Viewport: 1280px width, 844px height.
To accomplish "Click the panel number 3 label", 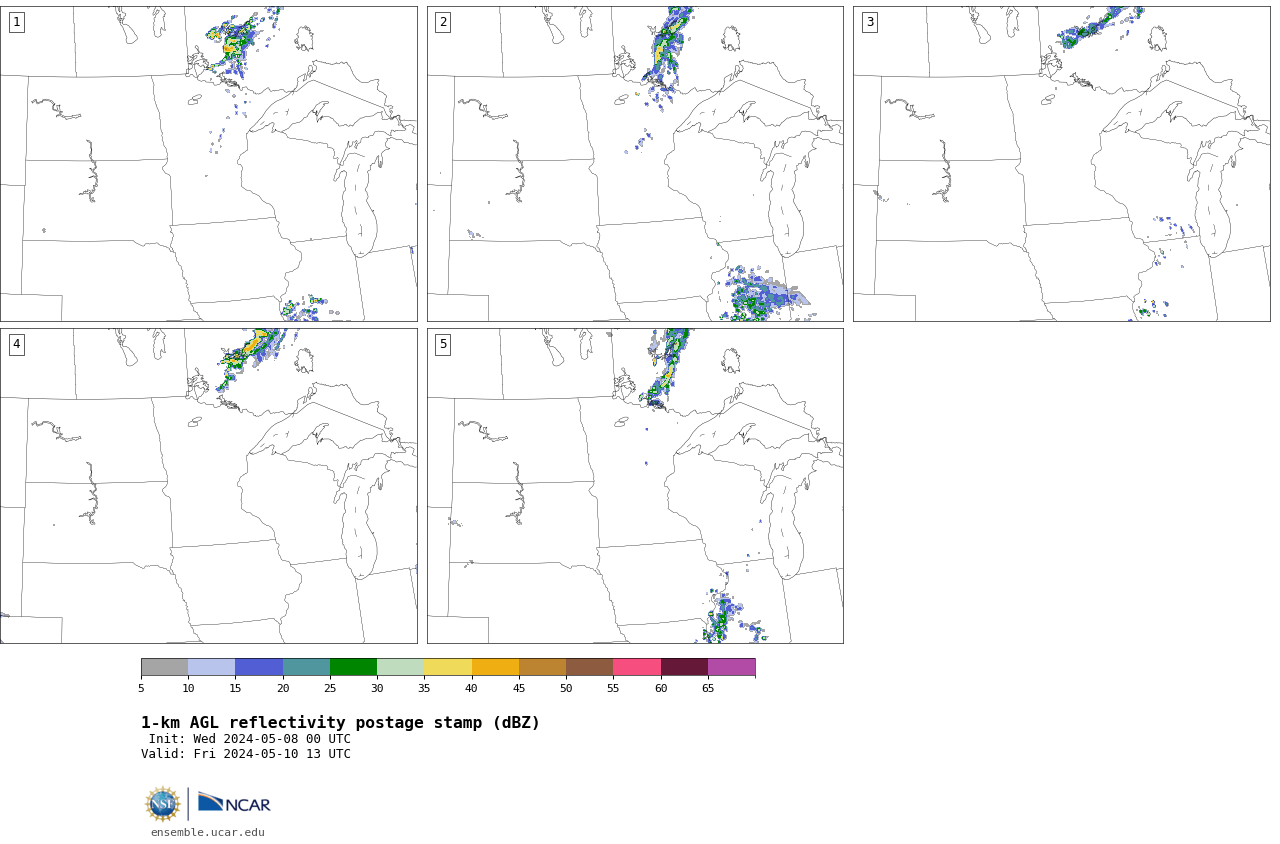I will pyautogui.click(x=869, y=22).
